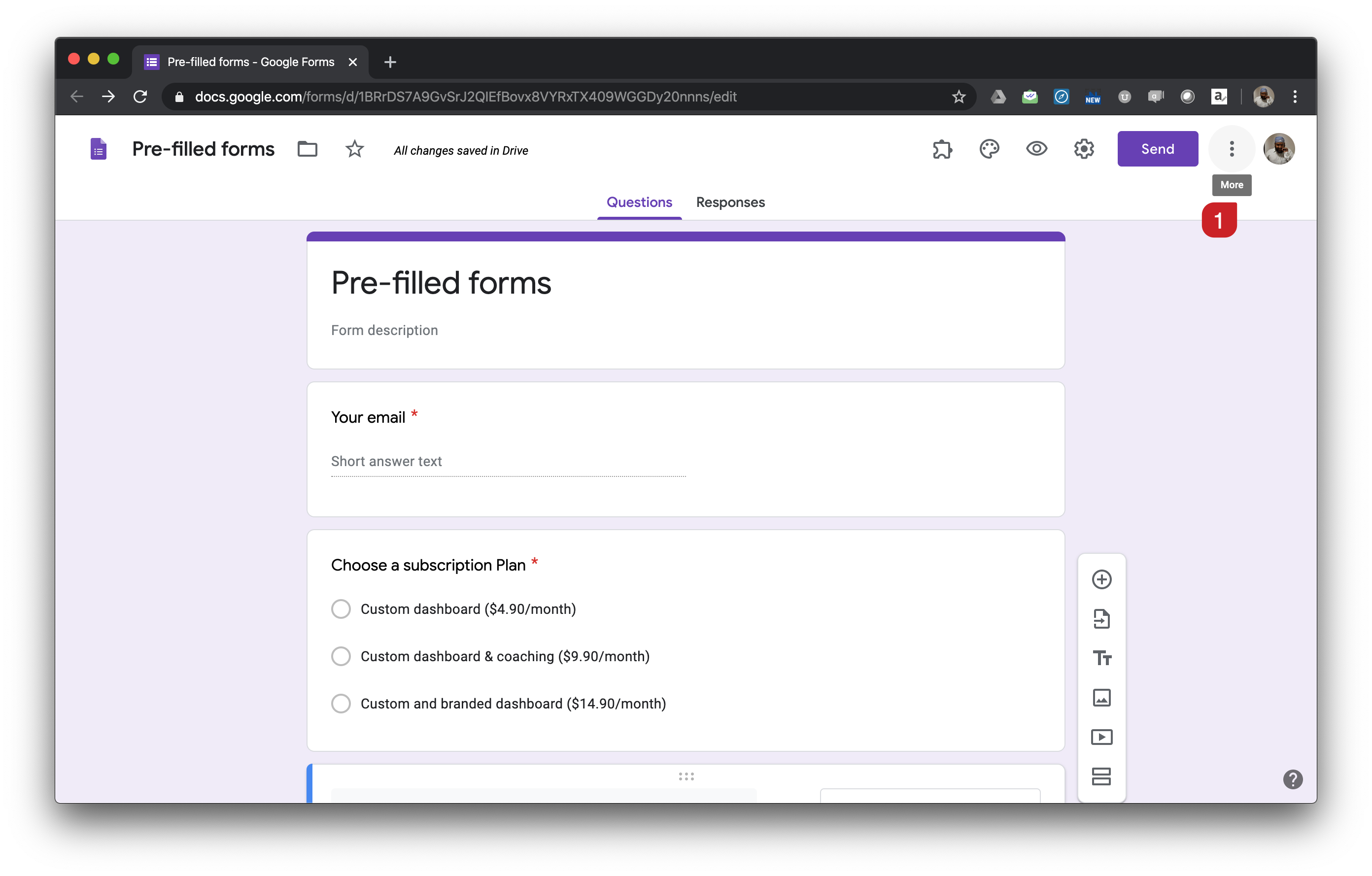This screenshot has height=876, width=1372.
Task: Select Custom dashboard & coaching ($9.90/month) option
Action: (341, 656)
